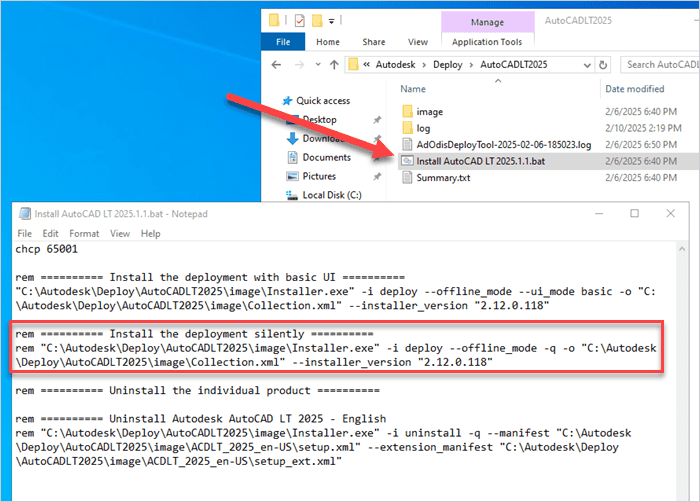The width and height of the screenshot is (700, 502).
Task: Select the Summary.txt file
Action: (443, 178)
